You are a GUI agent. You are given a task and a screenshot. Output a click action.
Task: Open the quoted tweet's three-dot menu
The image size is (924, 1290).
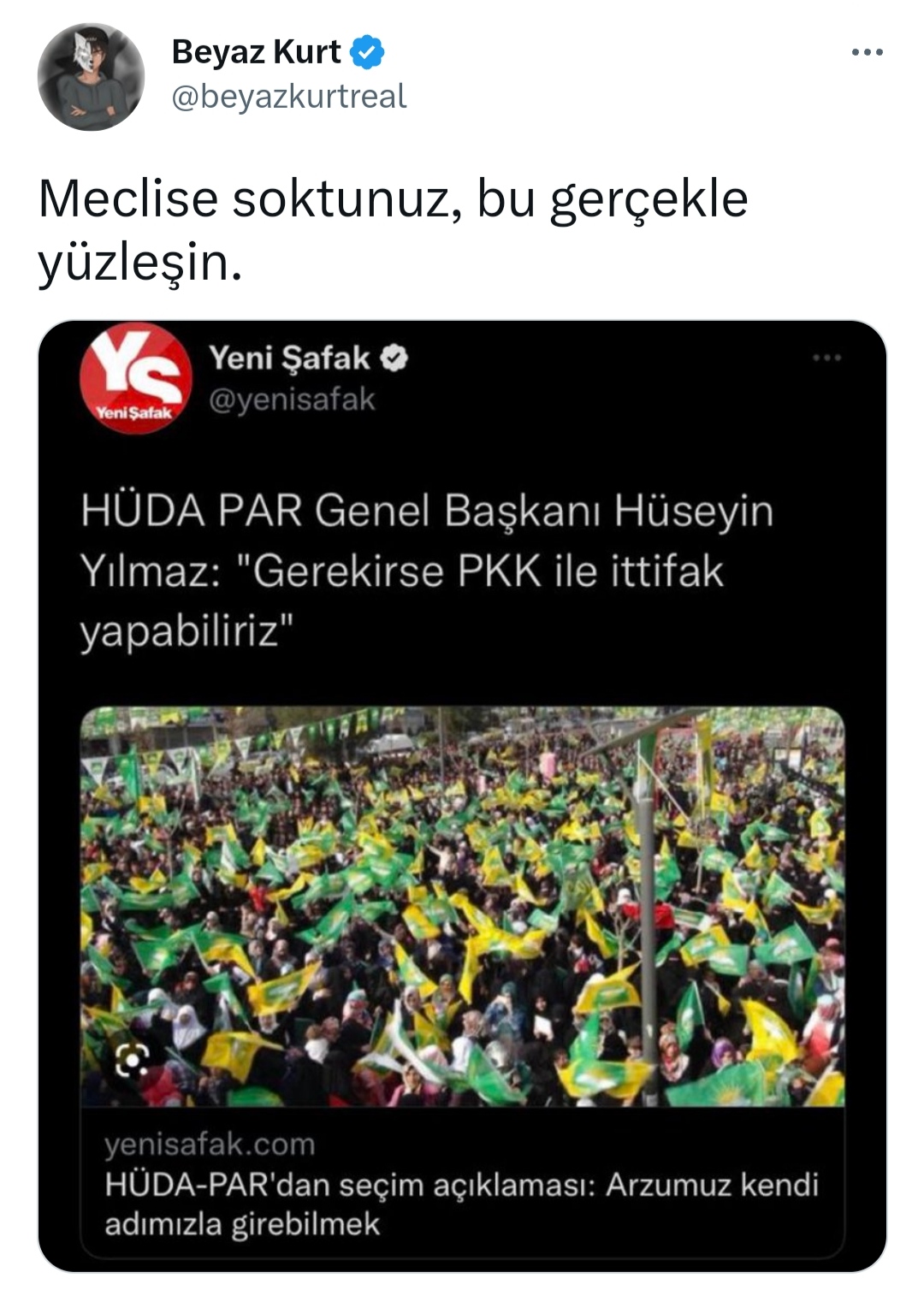[827, 358]
